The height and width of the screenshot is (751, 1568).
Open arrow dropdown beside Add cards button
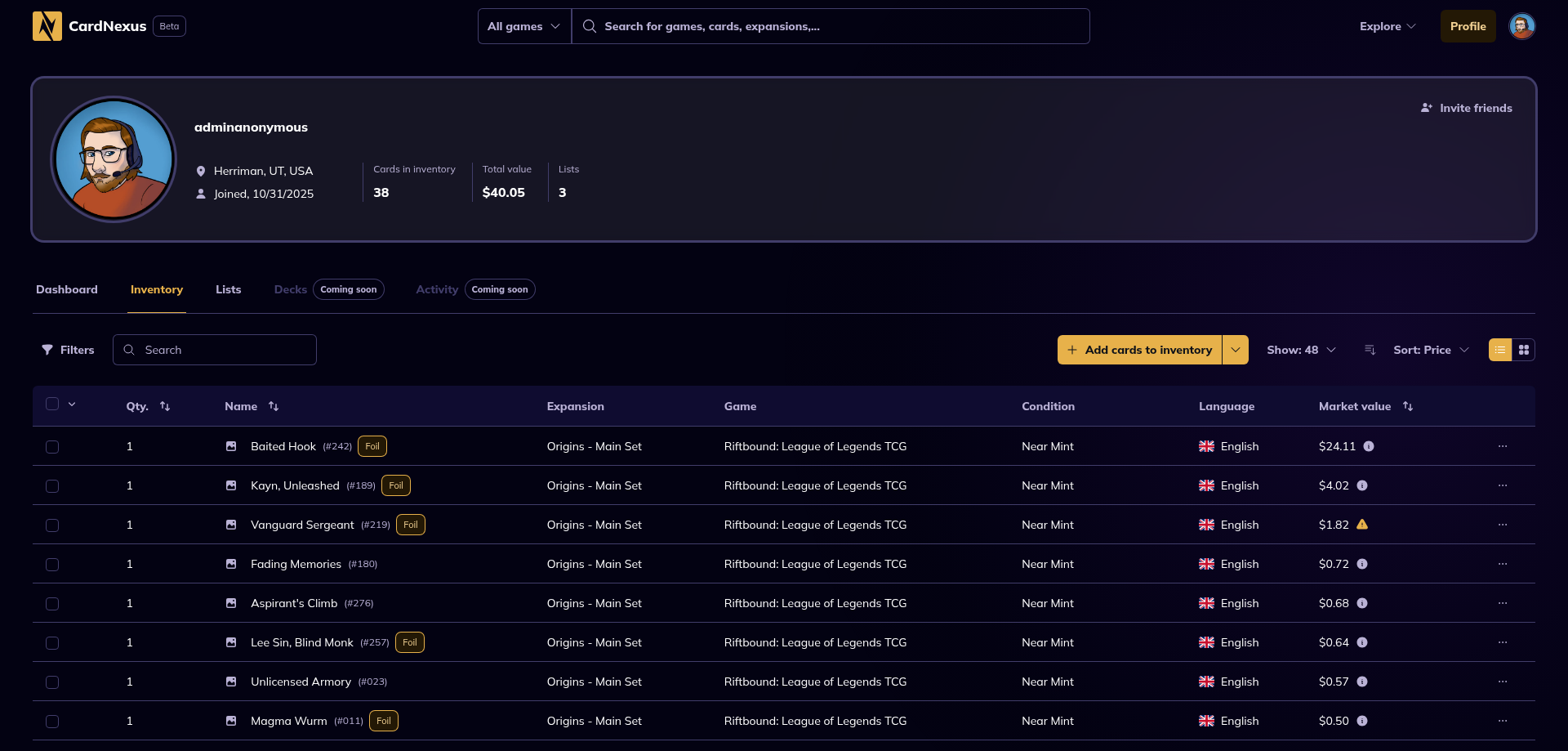click(1235, 350)
